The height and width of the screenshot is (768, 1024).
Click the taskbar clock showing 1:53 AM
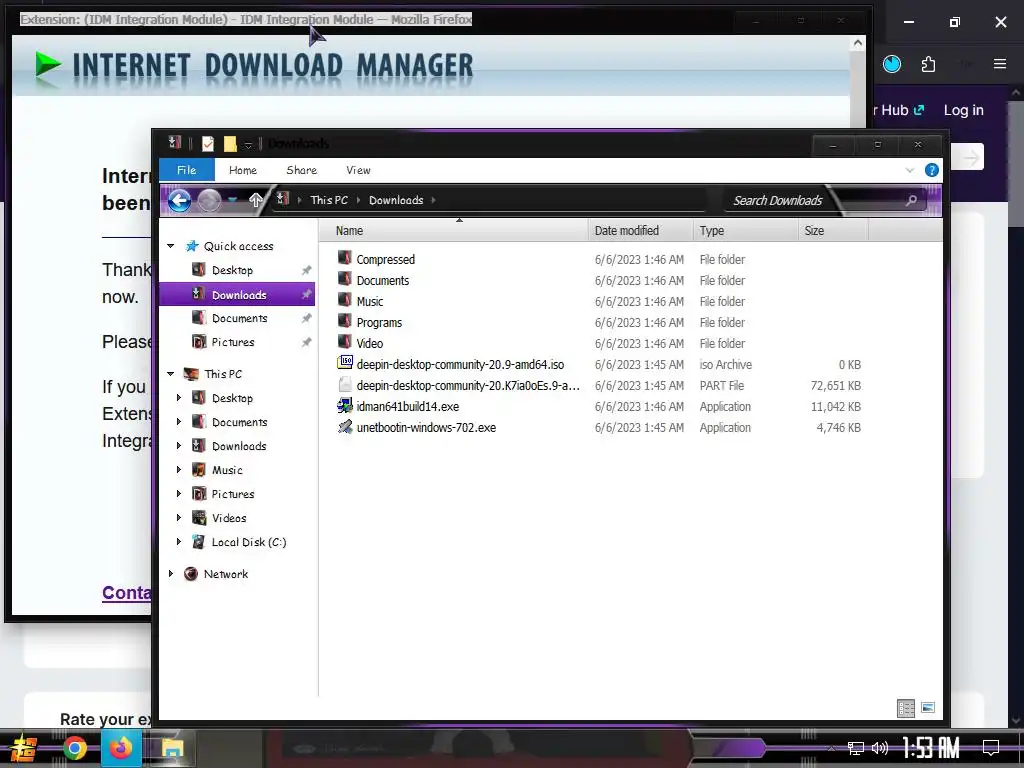pos(931,748)
